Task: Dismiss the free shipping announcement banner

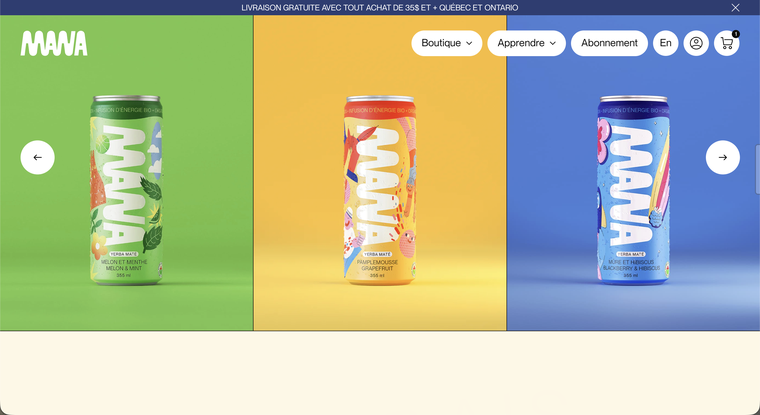Action: point(735,8)
